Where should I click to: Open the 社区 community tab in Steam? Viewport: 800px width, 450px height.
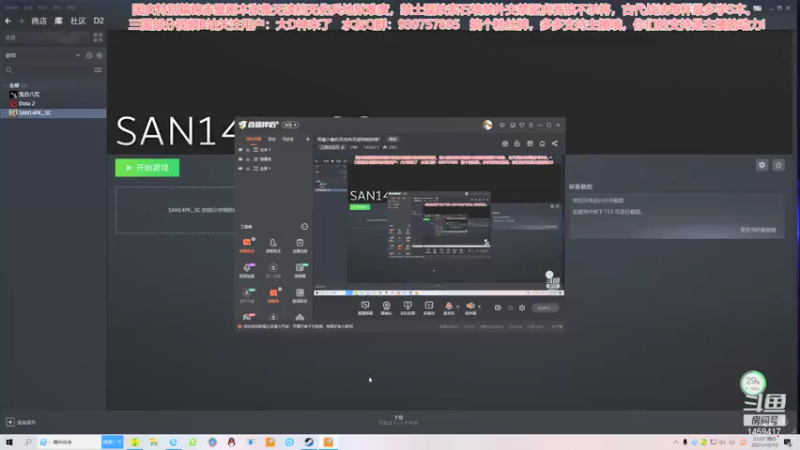78,21
